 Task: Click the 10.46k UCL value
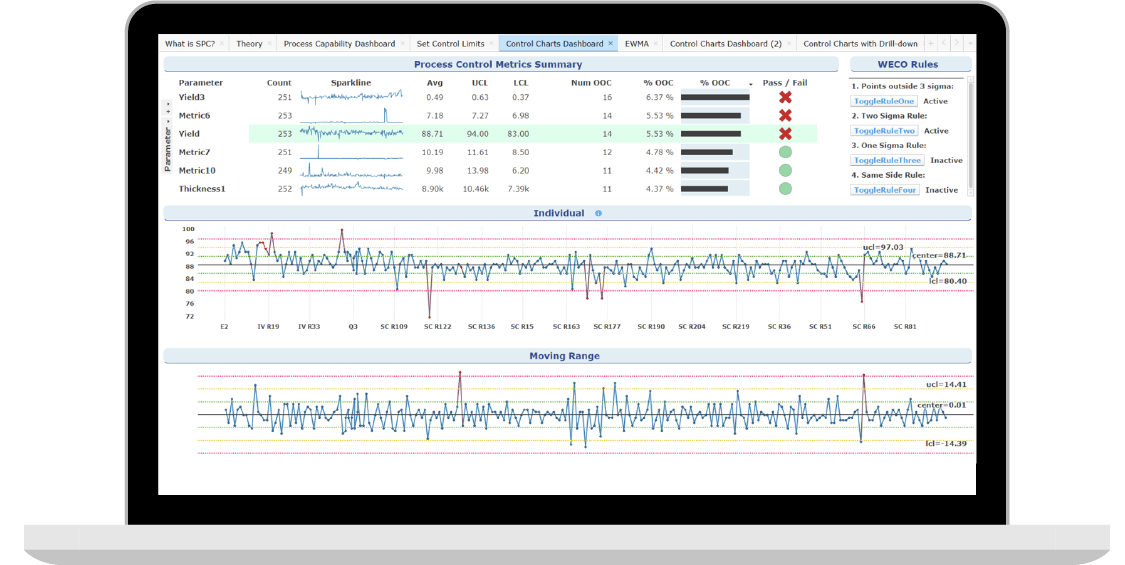pos(476,189)
